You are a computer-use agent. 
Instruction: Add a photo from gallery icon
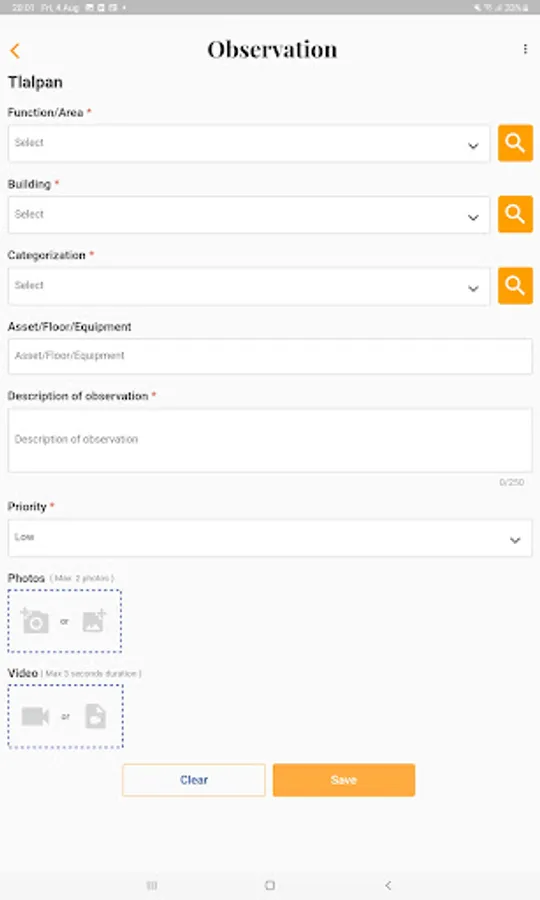94,621
